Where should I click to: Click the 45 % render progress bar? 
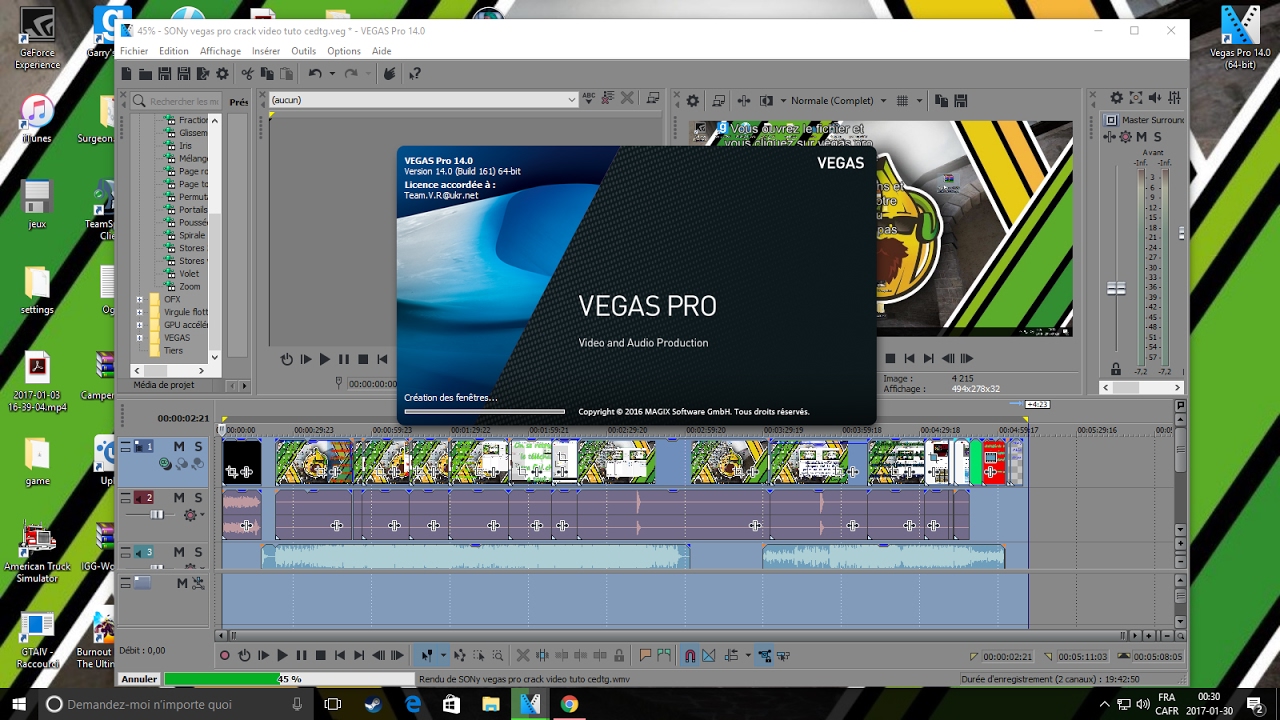[289, 679]
